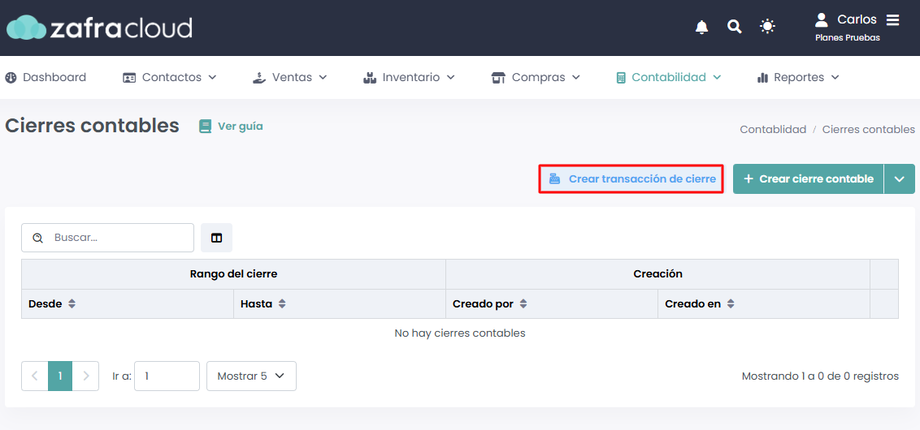This screenshot has height=430, width=920.
Task: Click the Compras store icon
Action: pyautogui.click(x=498, y=78)
